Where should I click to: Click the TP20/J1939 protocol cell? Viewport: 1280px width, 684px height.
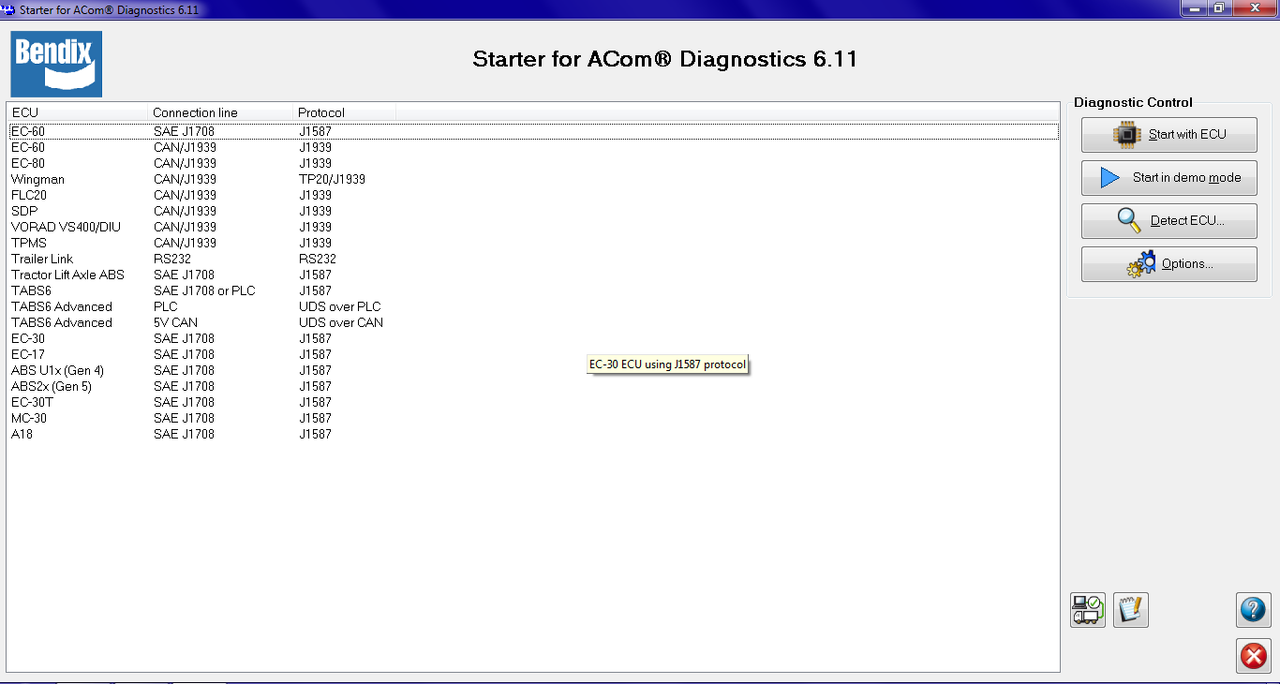click(332, 179)
